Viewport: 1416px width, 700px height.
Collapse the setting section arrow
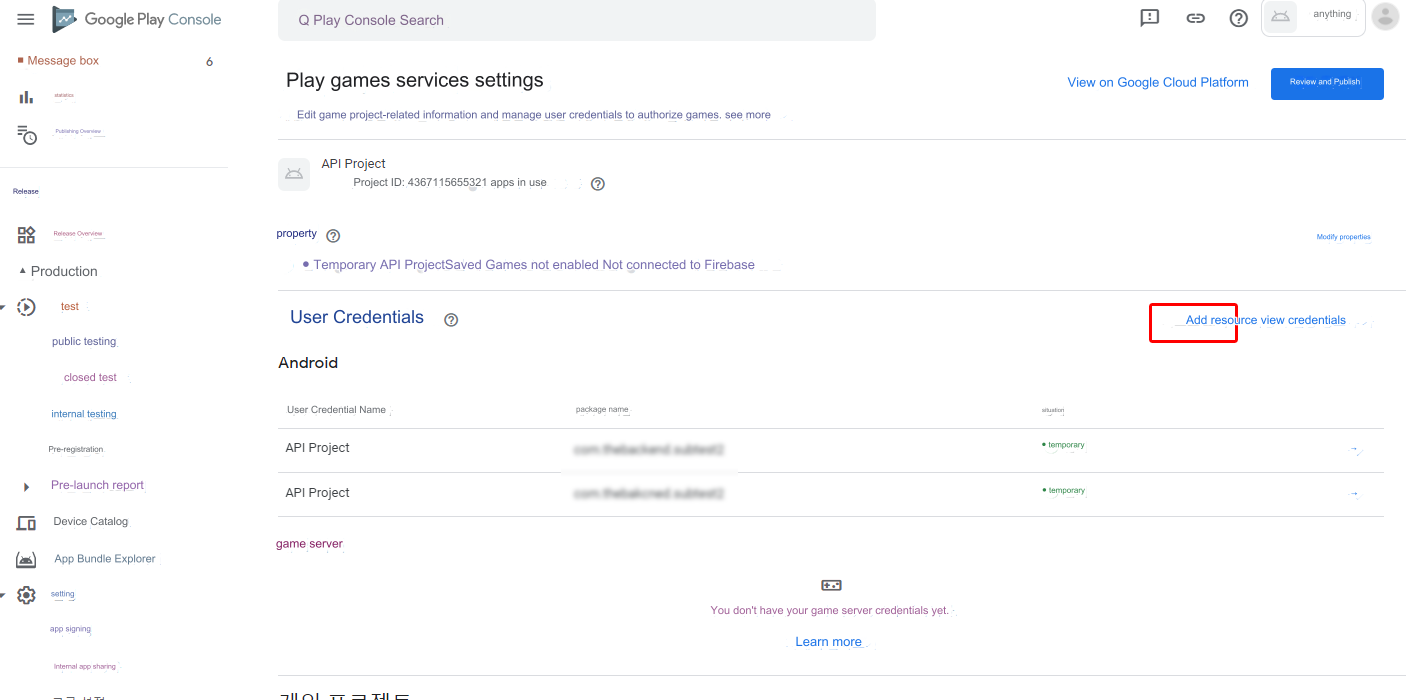tap(3, 595)
